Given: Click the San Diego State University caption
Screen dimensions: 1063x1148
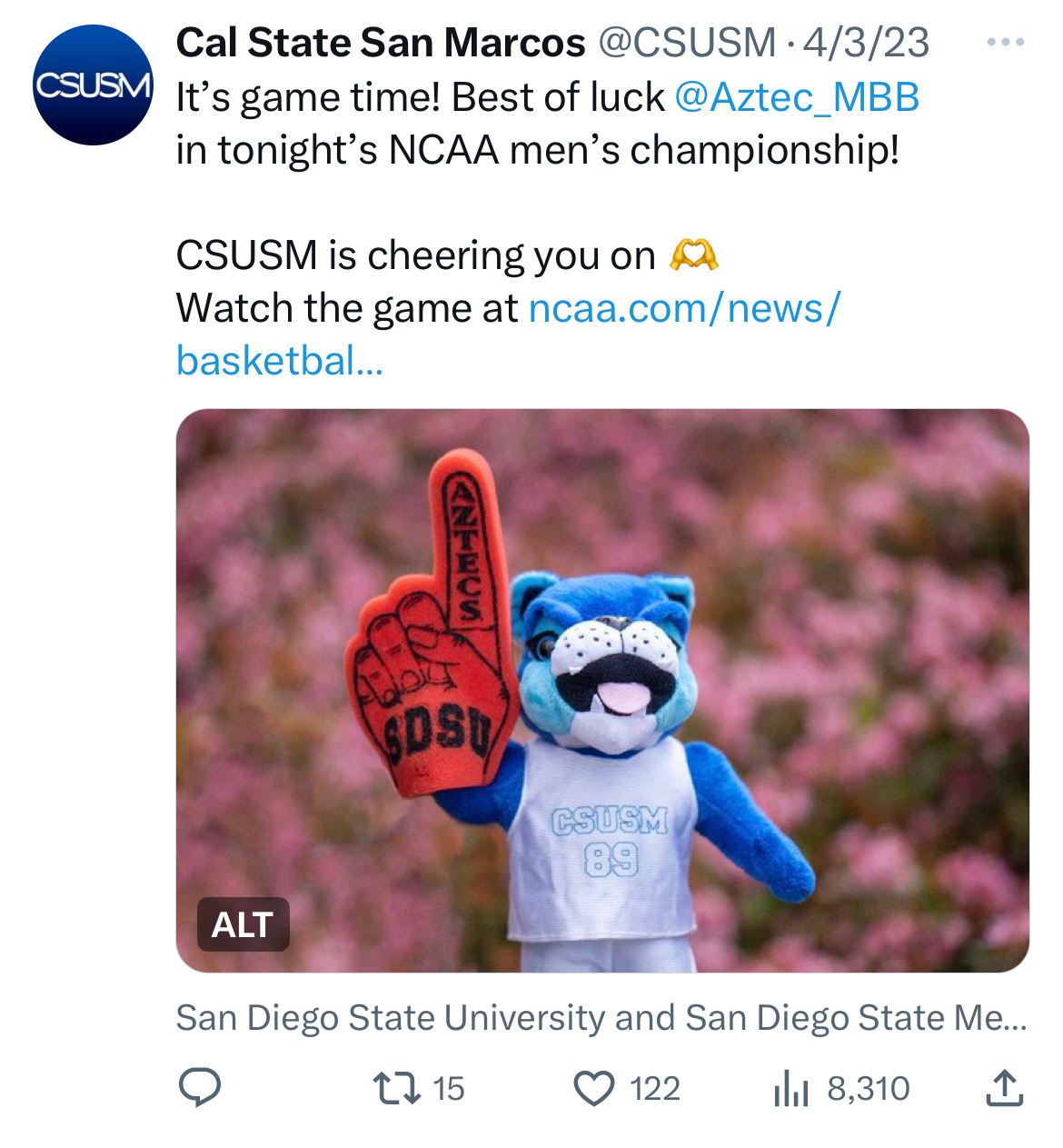Looking at the screenshot, I should 601,1018.
